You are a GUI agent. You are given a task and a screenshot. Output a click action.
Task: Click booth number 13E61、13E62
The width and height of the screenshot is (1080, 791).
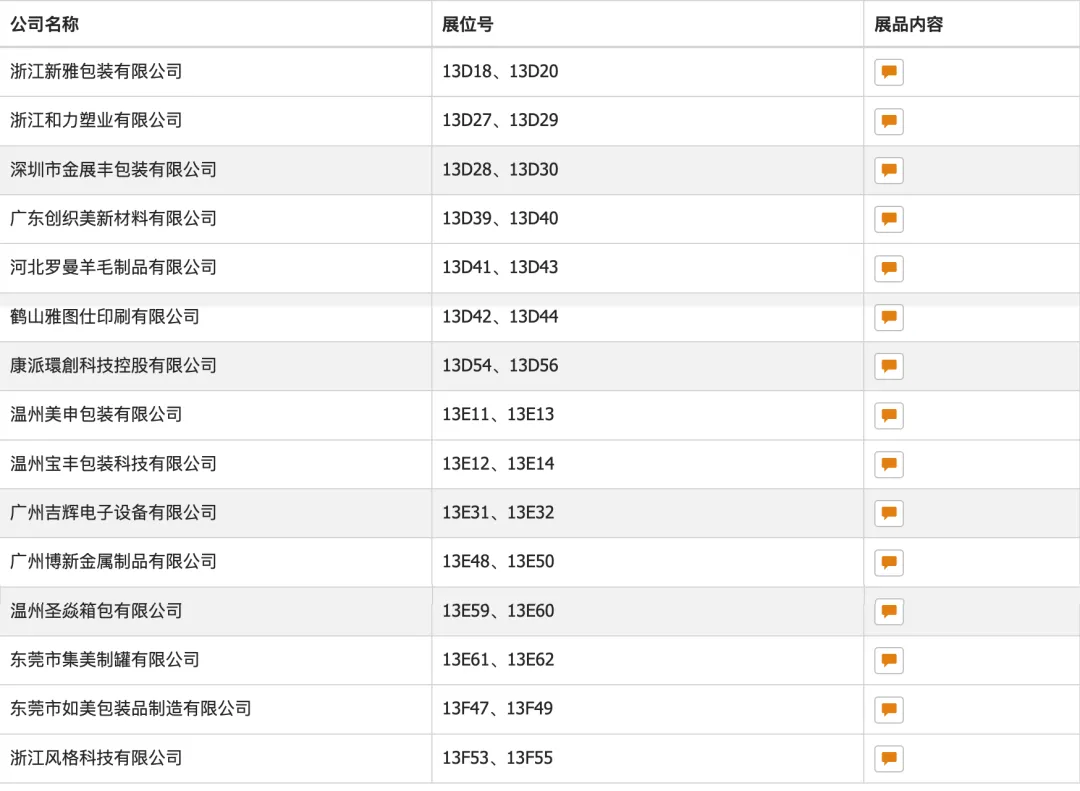pyautogui.click(x=498, y=659)
